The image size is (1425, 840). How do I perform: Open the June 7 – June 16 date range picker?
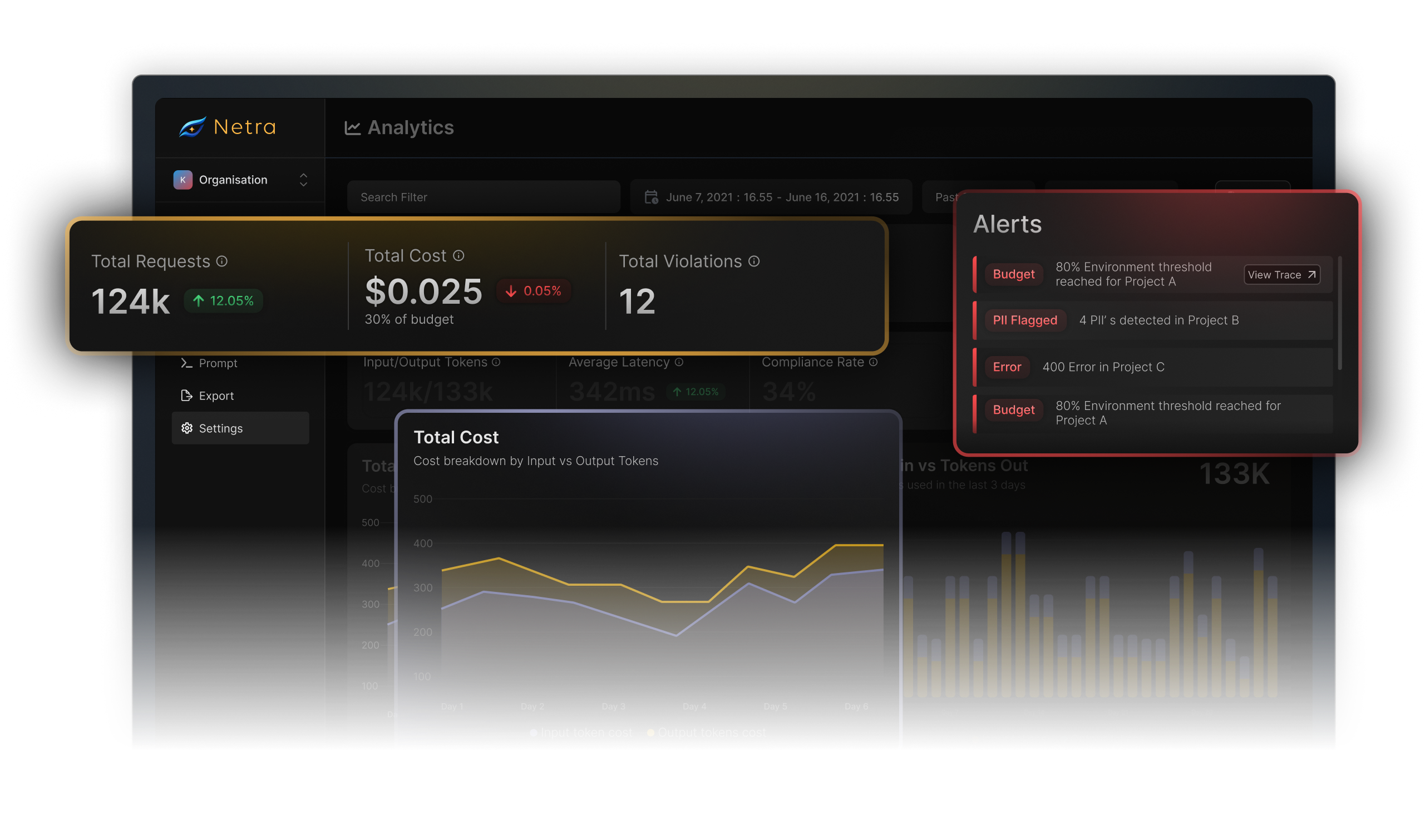pos(771,197)
